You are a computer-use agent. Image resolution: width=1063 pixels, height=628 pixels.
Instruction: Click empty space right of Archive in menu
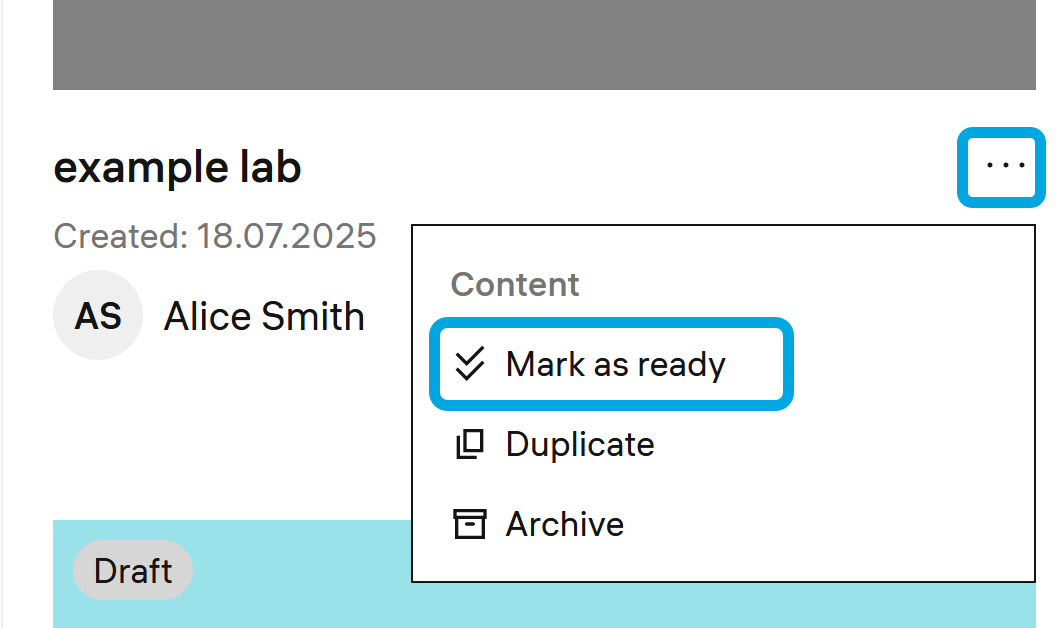coord(830,524)
